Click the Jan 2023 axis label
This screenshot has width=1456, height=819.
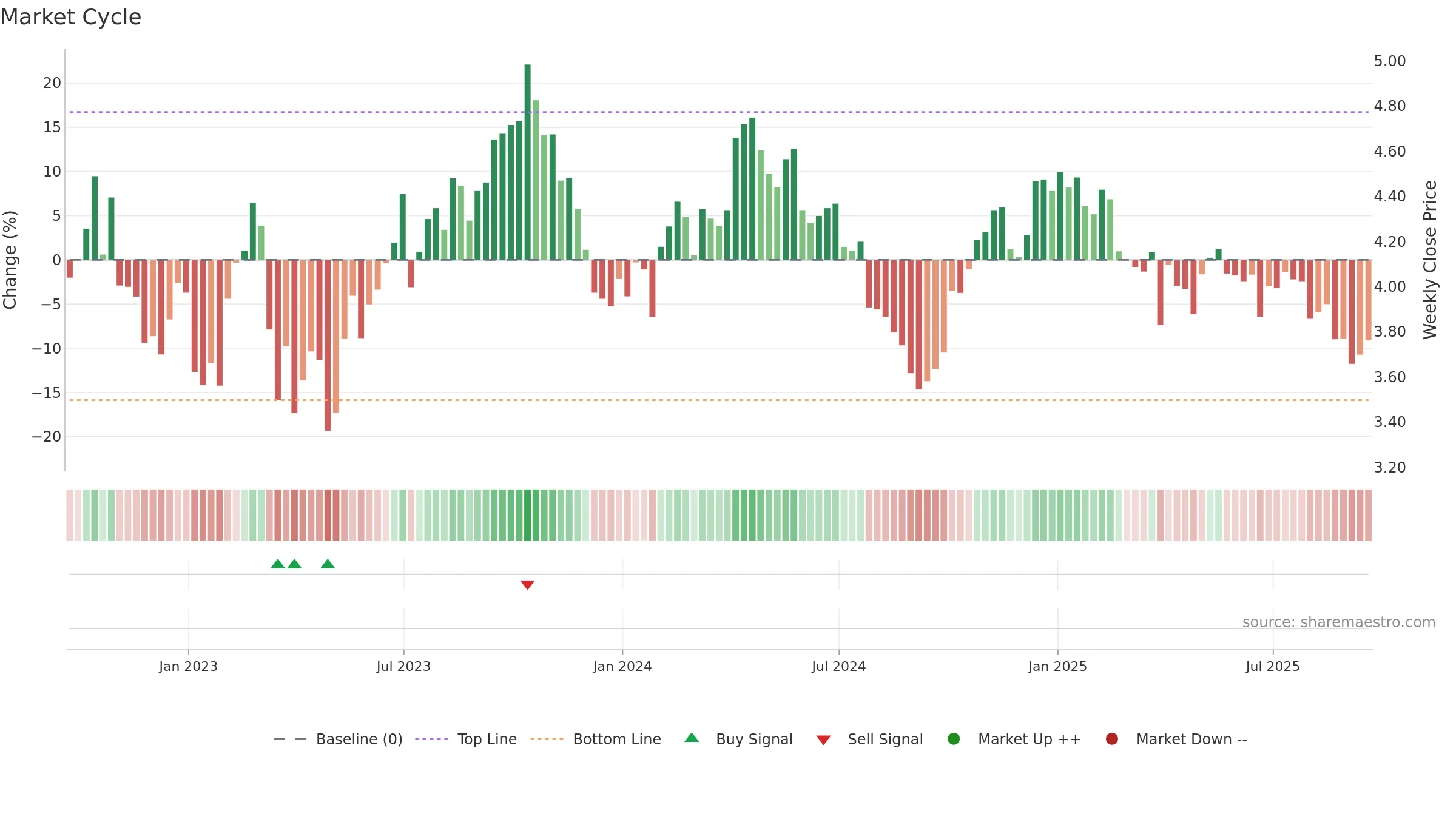[x=188, y=666]
